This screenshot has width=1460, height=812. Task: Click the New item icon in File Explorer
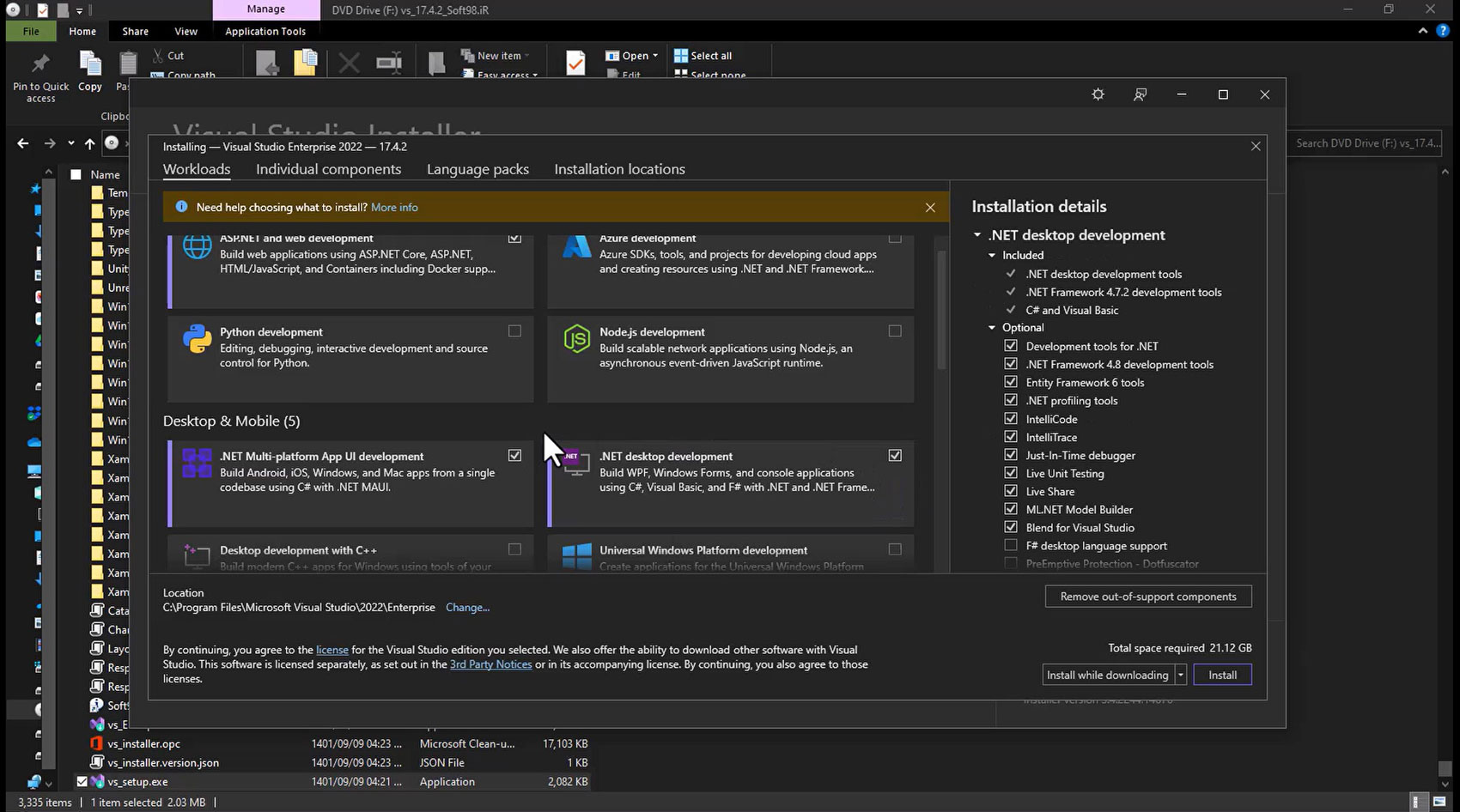click(x=468, y=56)
